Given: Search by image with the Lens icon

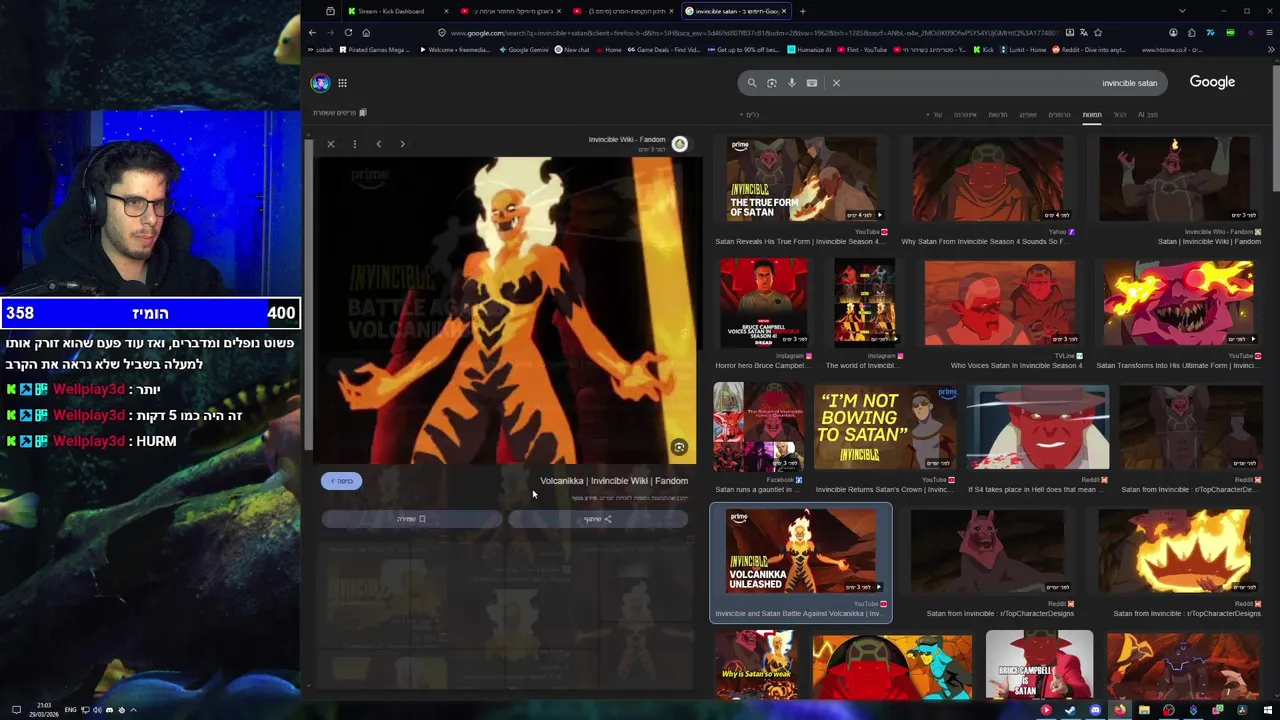Looking at the screenshot, I should 771,83.
